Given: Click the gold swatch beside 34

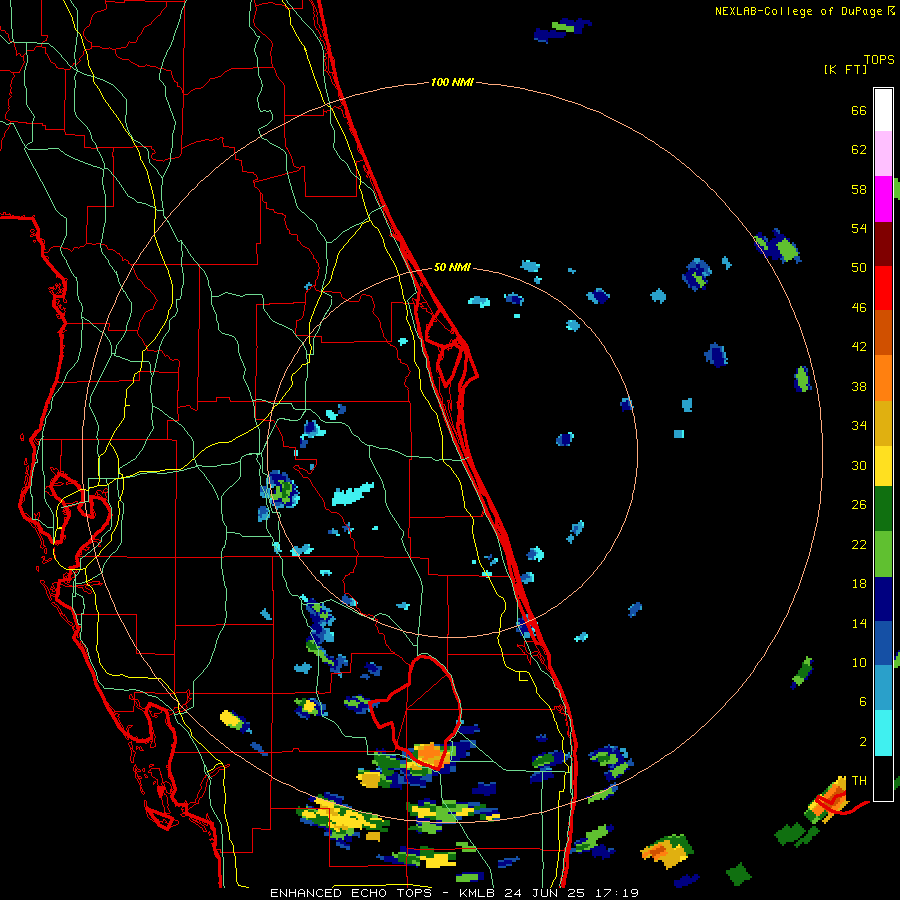Looking at the screenshot, I should 883,423.
